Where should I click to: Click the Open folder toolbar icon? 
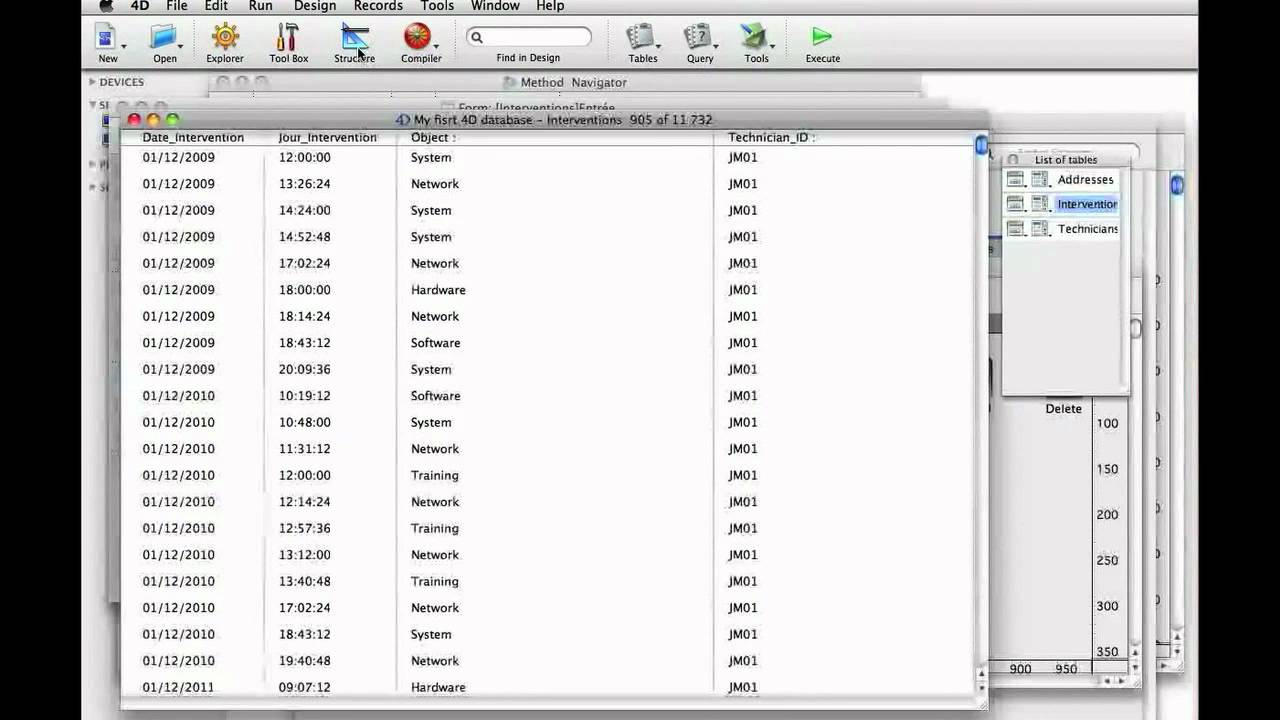tap(163, 37)
